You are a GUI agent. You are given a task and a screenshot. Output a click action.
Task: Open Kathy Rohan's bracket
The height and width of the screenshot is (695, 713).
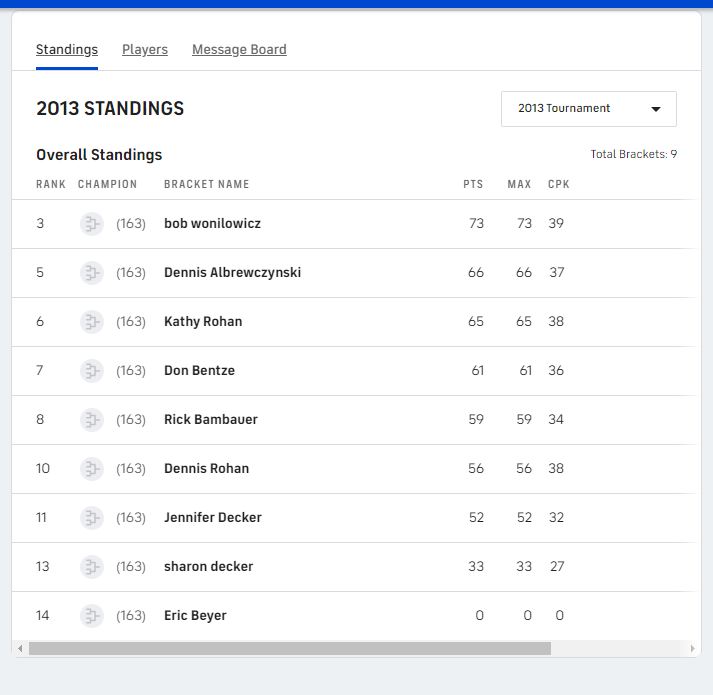[203, 322]
